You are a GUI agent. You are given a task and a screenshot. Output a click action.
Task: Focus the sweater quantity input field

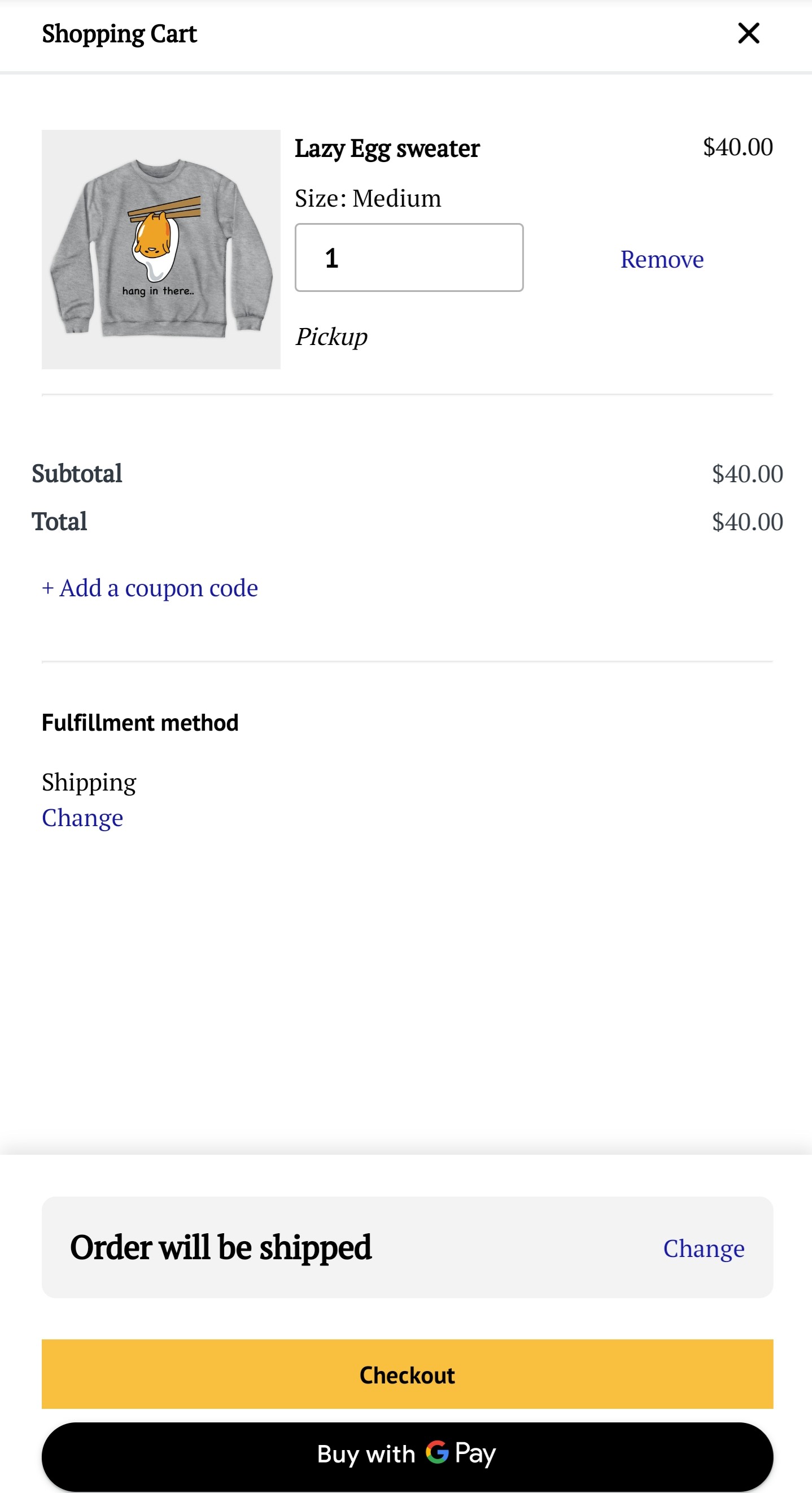[409, 257]
